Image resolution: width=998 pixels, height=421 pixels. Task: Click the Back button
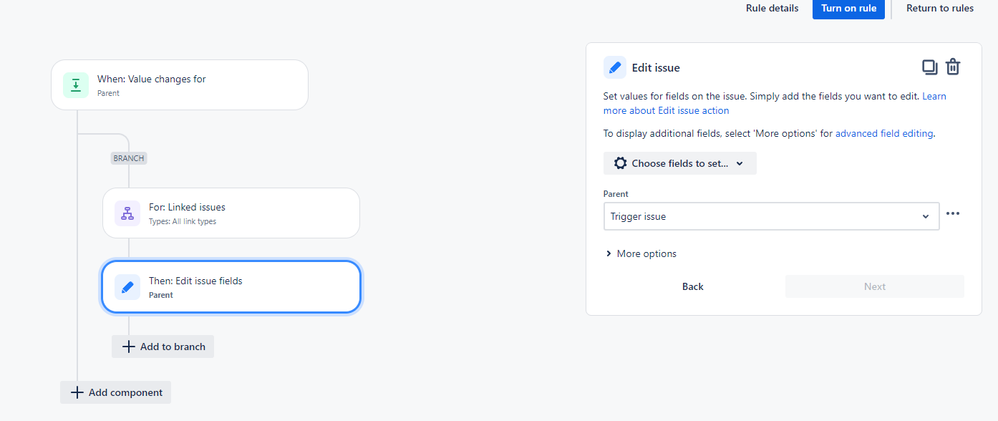(692, 287)
